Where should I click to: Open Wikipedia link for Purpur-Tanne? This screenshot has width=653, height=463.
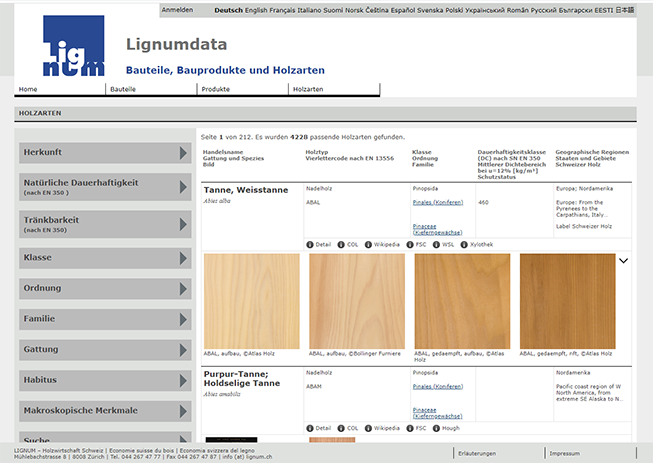[382, 428]
